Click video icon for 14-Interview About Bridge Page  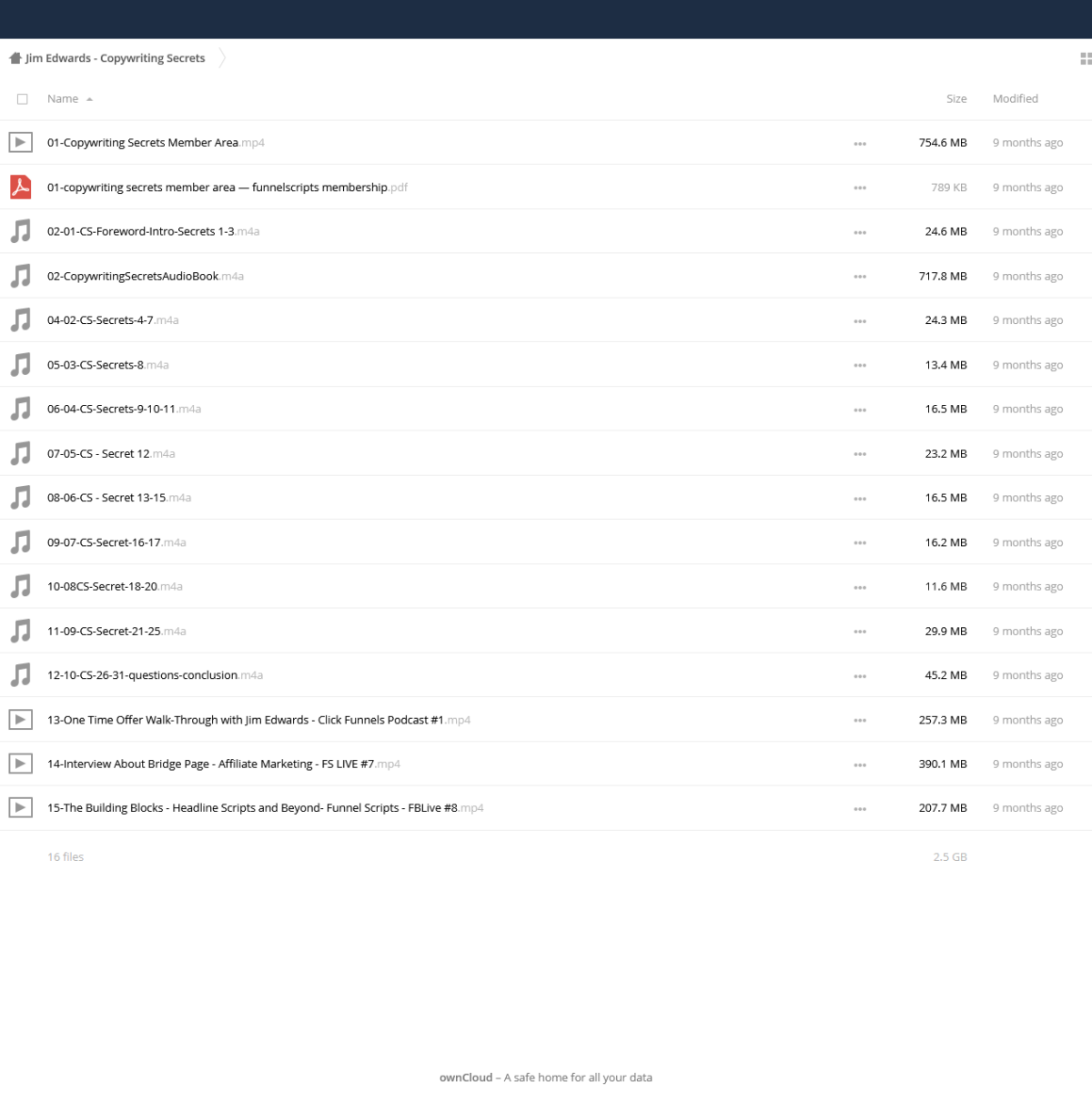[x=21, y=764]
